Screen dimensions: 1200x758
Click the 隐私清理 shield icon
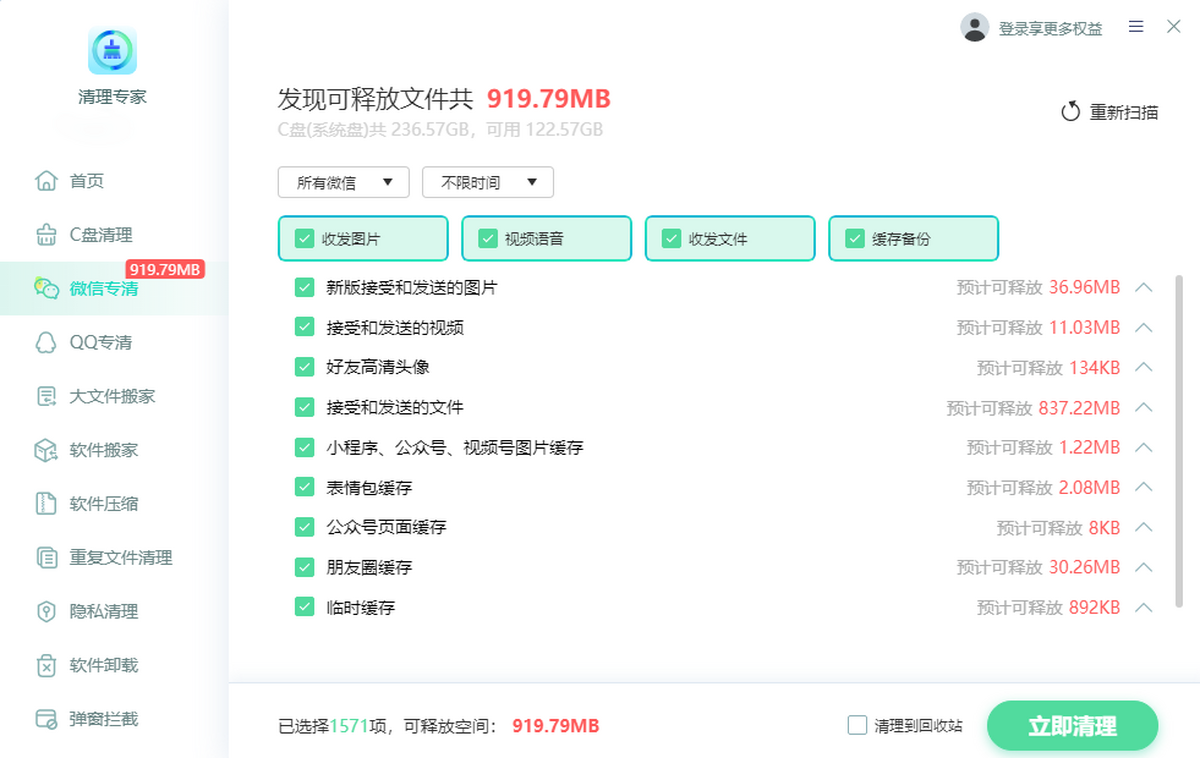coord(46,611)
